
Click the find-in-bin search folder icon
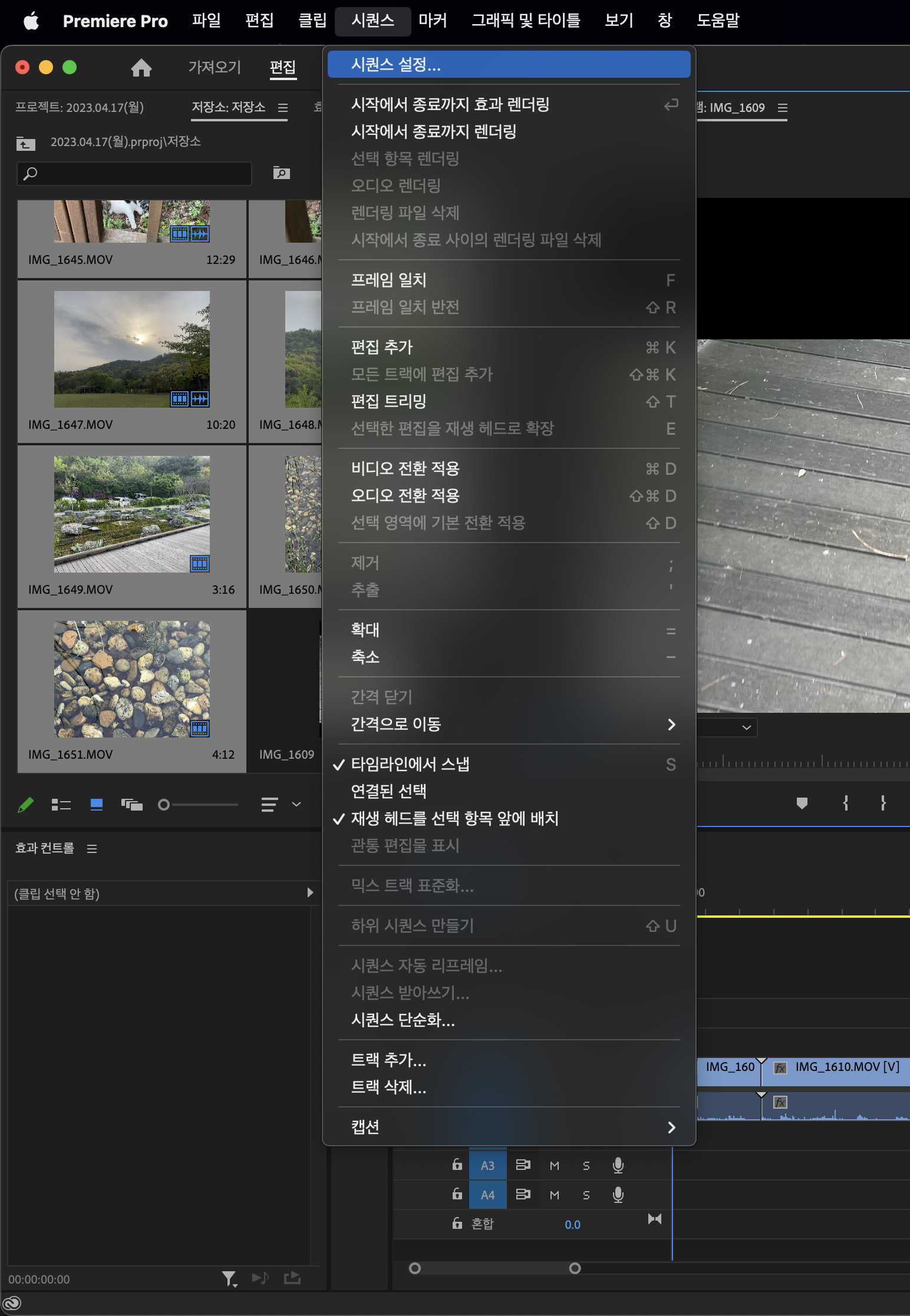point(281,173)
